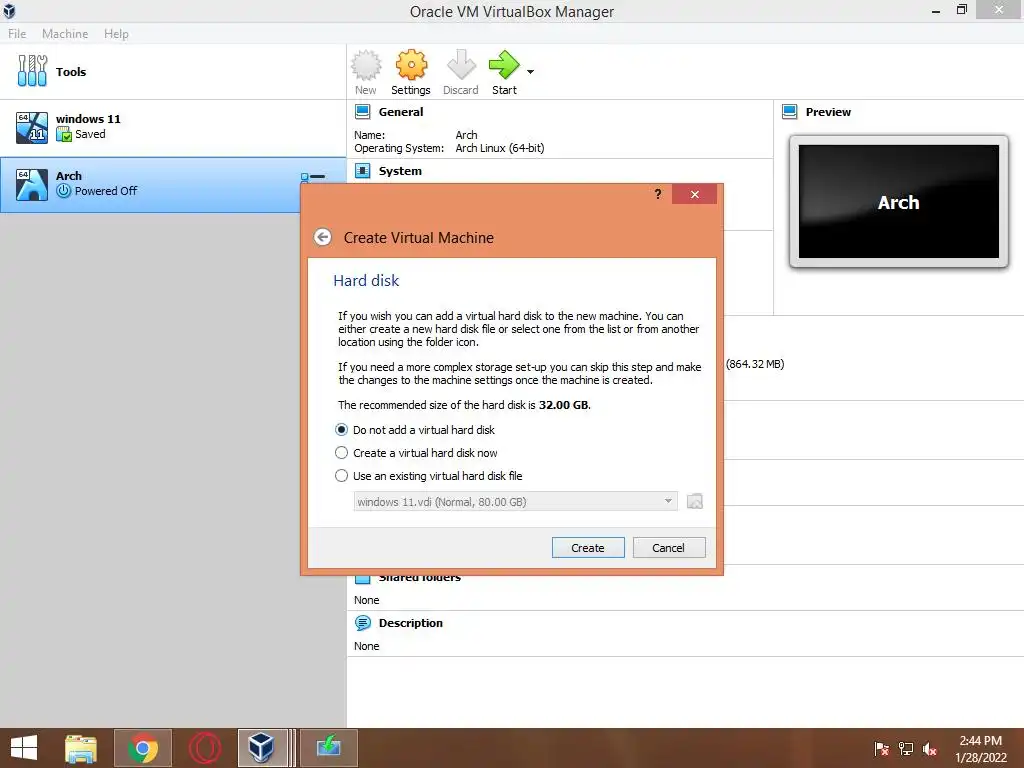This screenshot has width=1024, height=768.
Task: Click the New machine toolbar icon
Action: pos(366,72)
